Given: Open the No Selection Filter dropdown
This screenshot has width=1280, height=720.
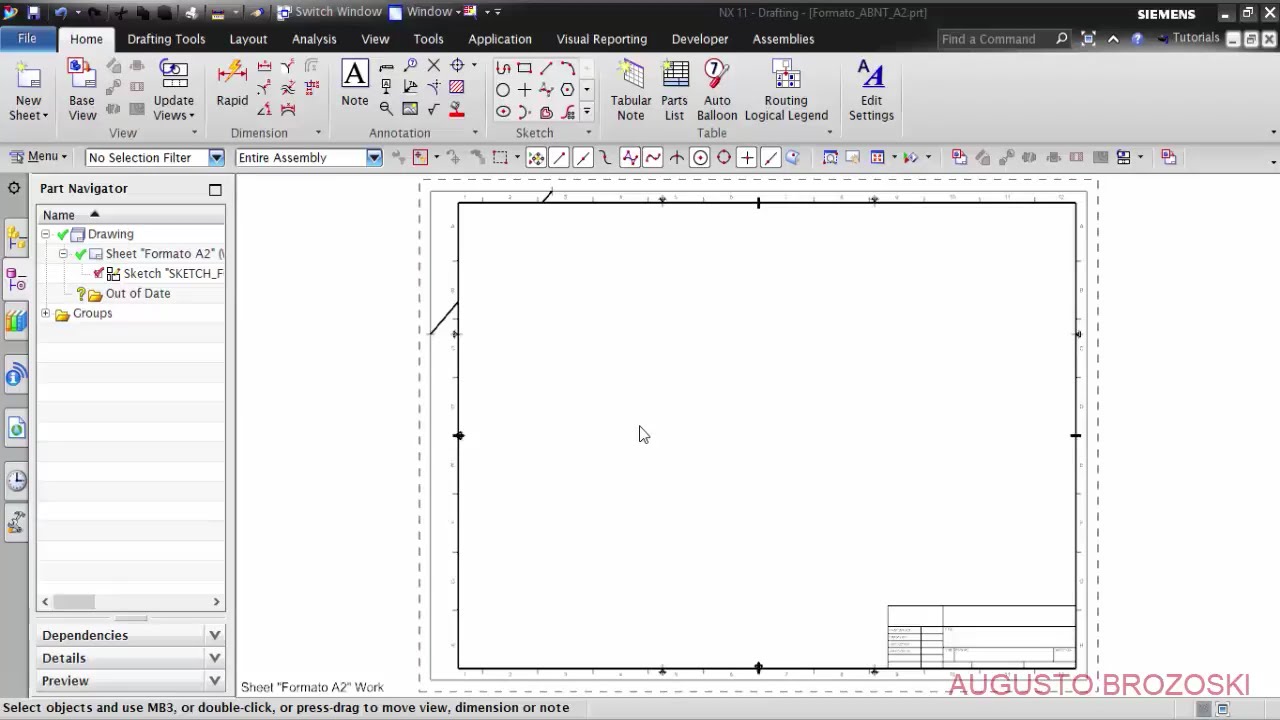Looking at the screenshot, I should coord(216,158).
